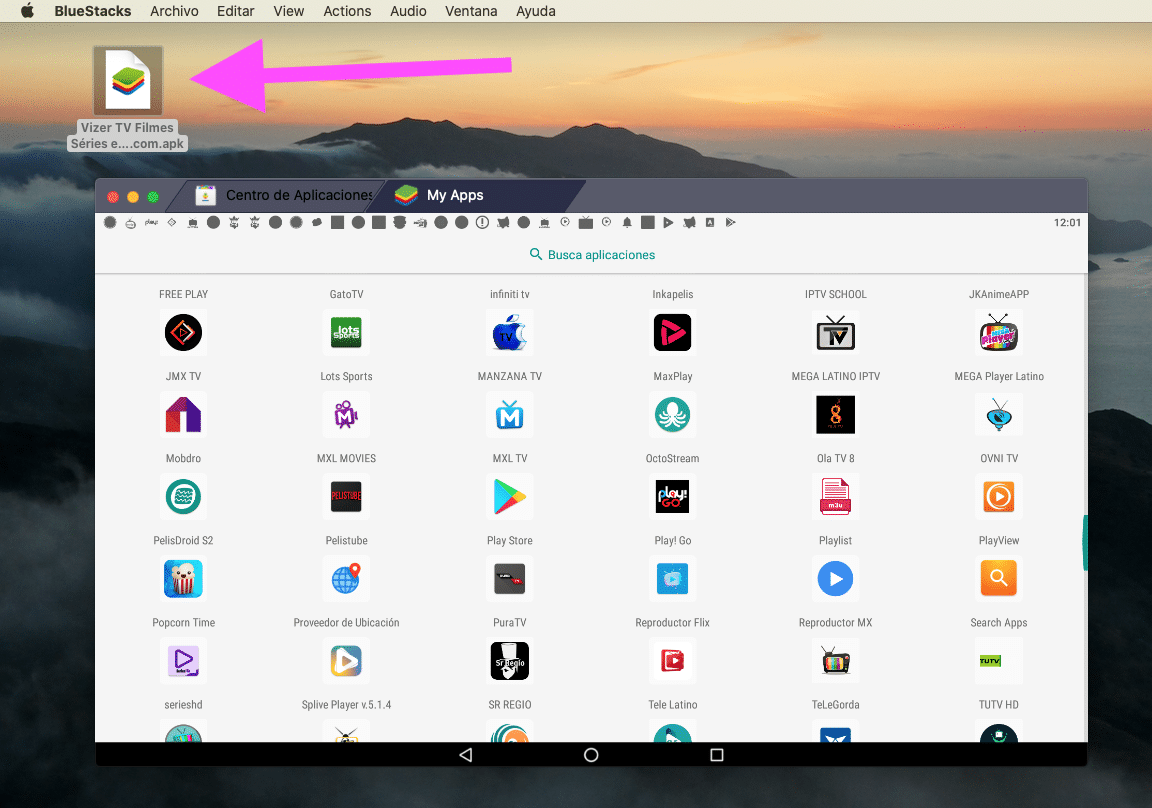
Task: Open the Playlist m3u app icon
Action: (x=835, y=497)
